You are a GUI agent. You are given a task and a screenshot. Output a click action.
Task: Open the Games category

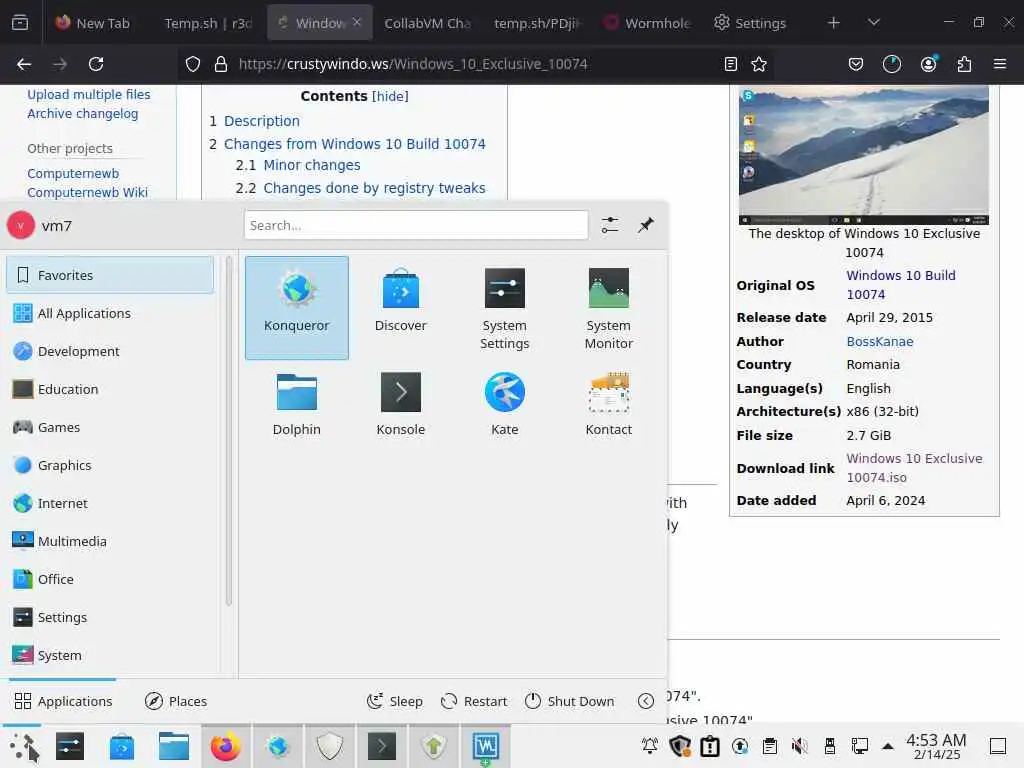pyautogui.click(x=110, y=427)
